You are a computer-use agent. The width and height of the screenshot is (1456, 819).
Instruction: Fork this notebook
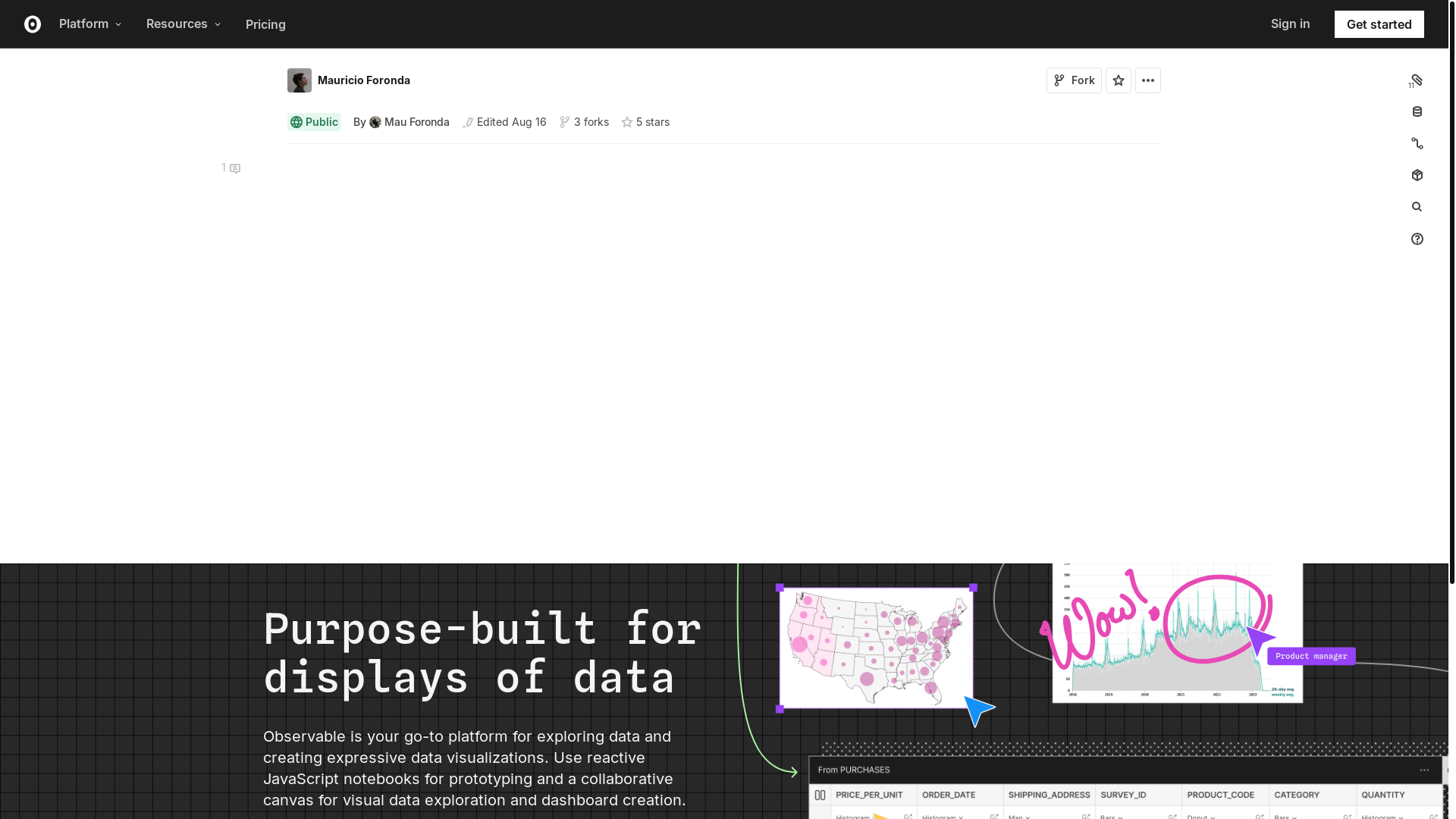point(1074,80)
